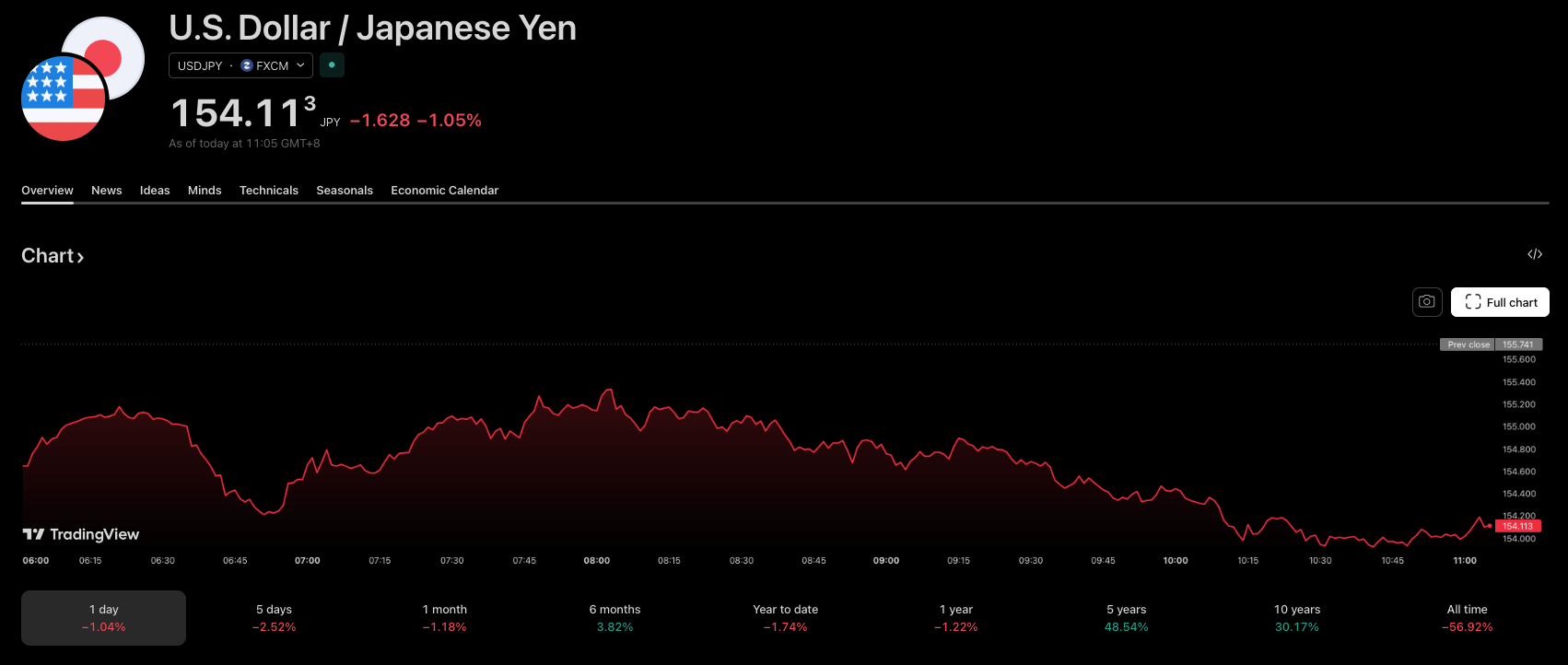
Task: Click the 154.800 price axis label
Action: (1519, 449)
